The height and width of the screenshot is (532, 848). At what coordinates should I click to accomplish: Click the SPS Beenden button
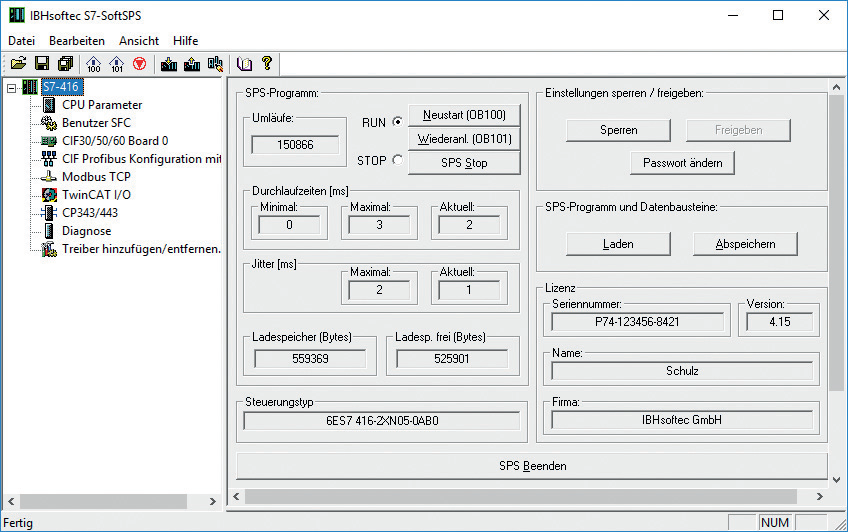pos(532,466)
